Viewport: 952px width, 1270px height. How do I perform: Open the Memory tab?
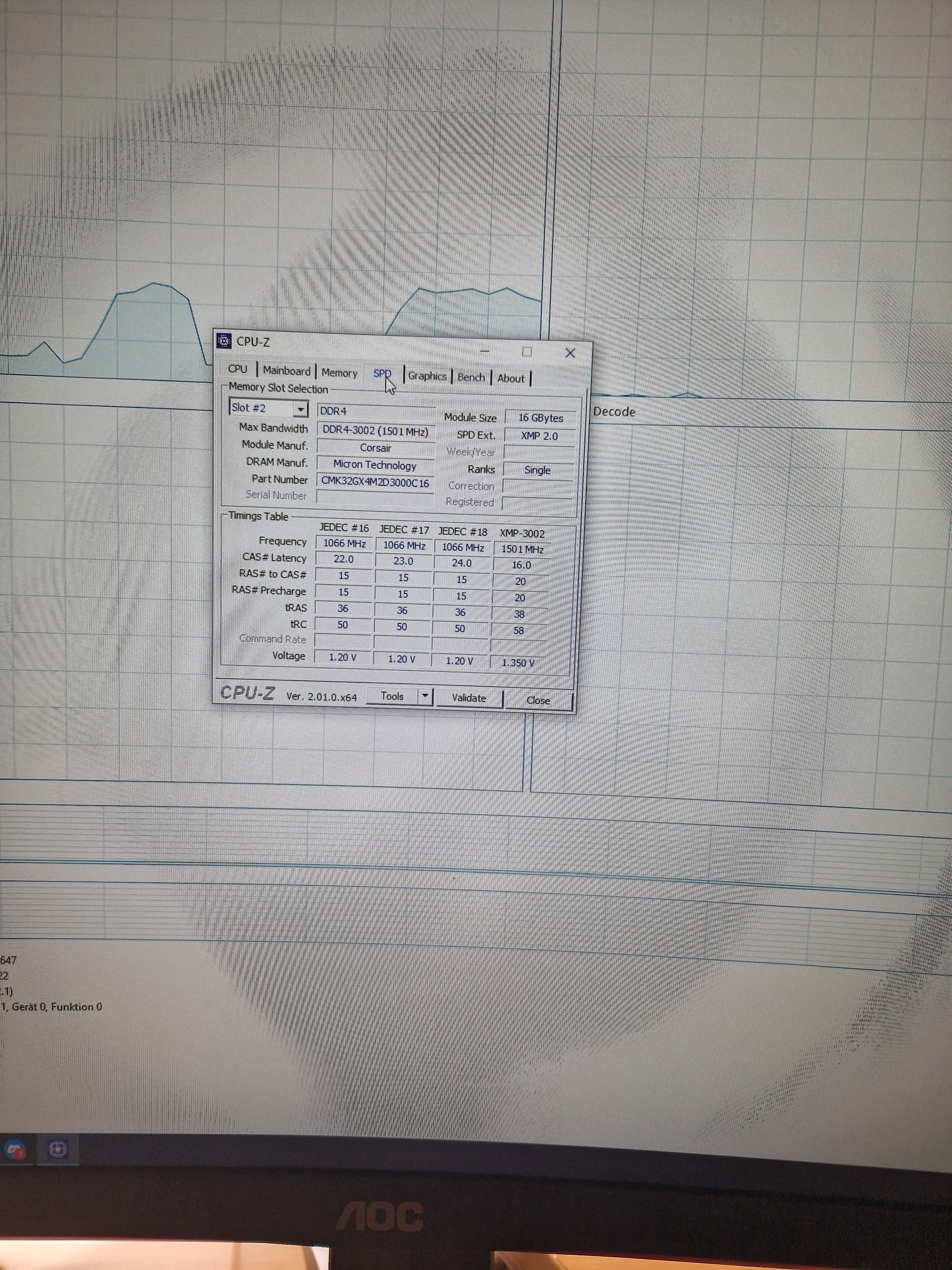(339, 373)
